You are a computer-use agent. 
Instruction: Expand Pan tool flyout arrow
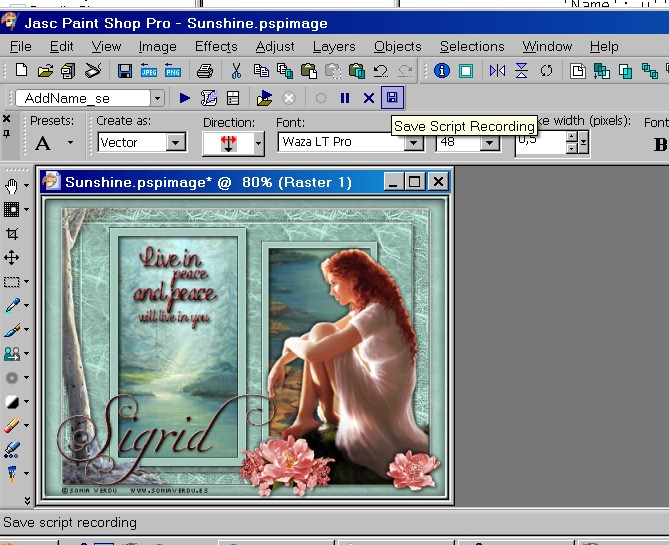[x=26, y=186]
